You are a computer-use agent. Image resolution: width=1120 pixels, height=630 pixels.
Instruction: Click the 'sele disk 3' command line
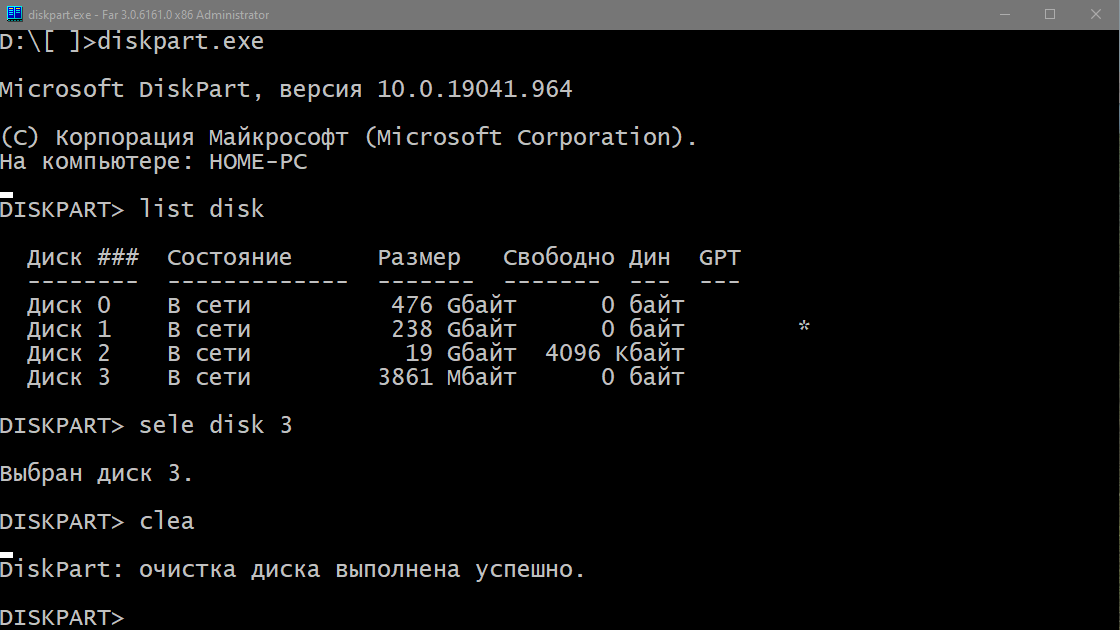[216, 425]
